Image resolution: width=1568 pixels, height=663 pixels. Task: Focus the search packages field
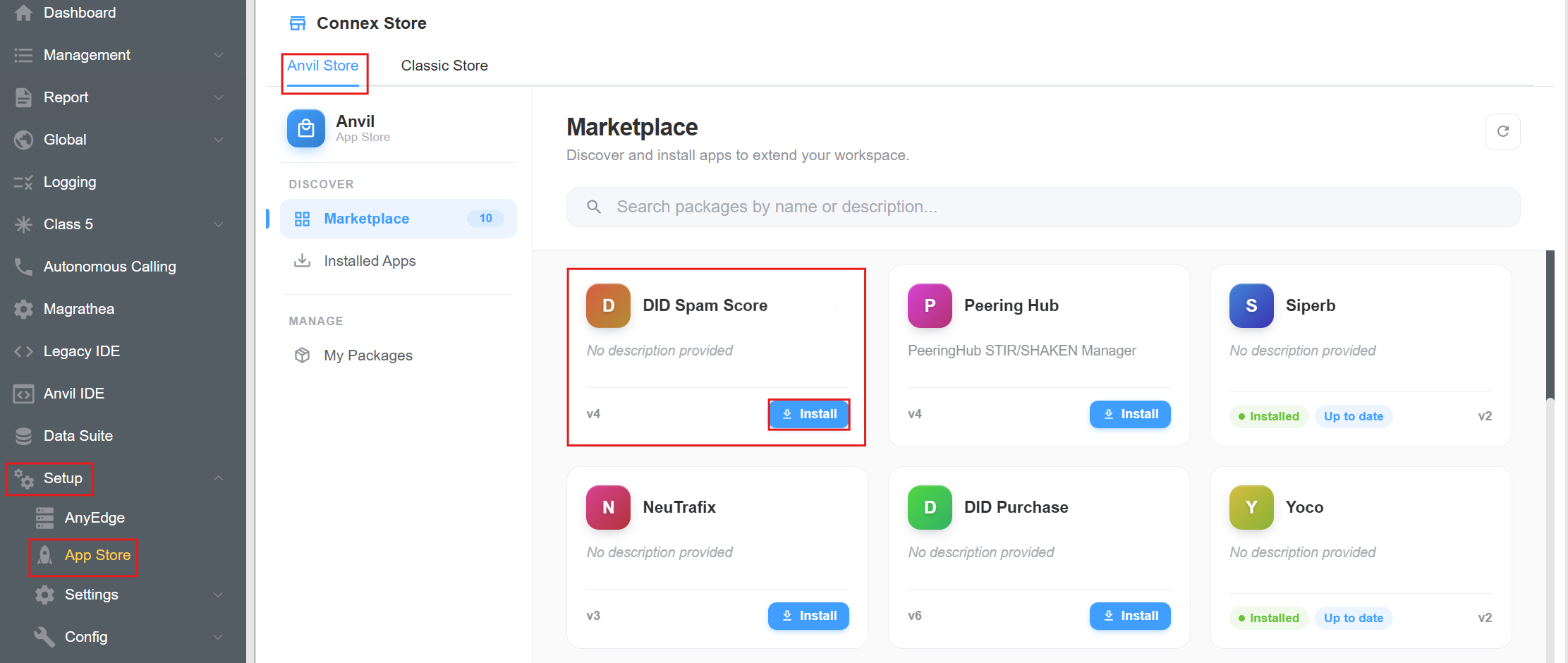[1043, 207]
